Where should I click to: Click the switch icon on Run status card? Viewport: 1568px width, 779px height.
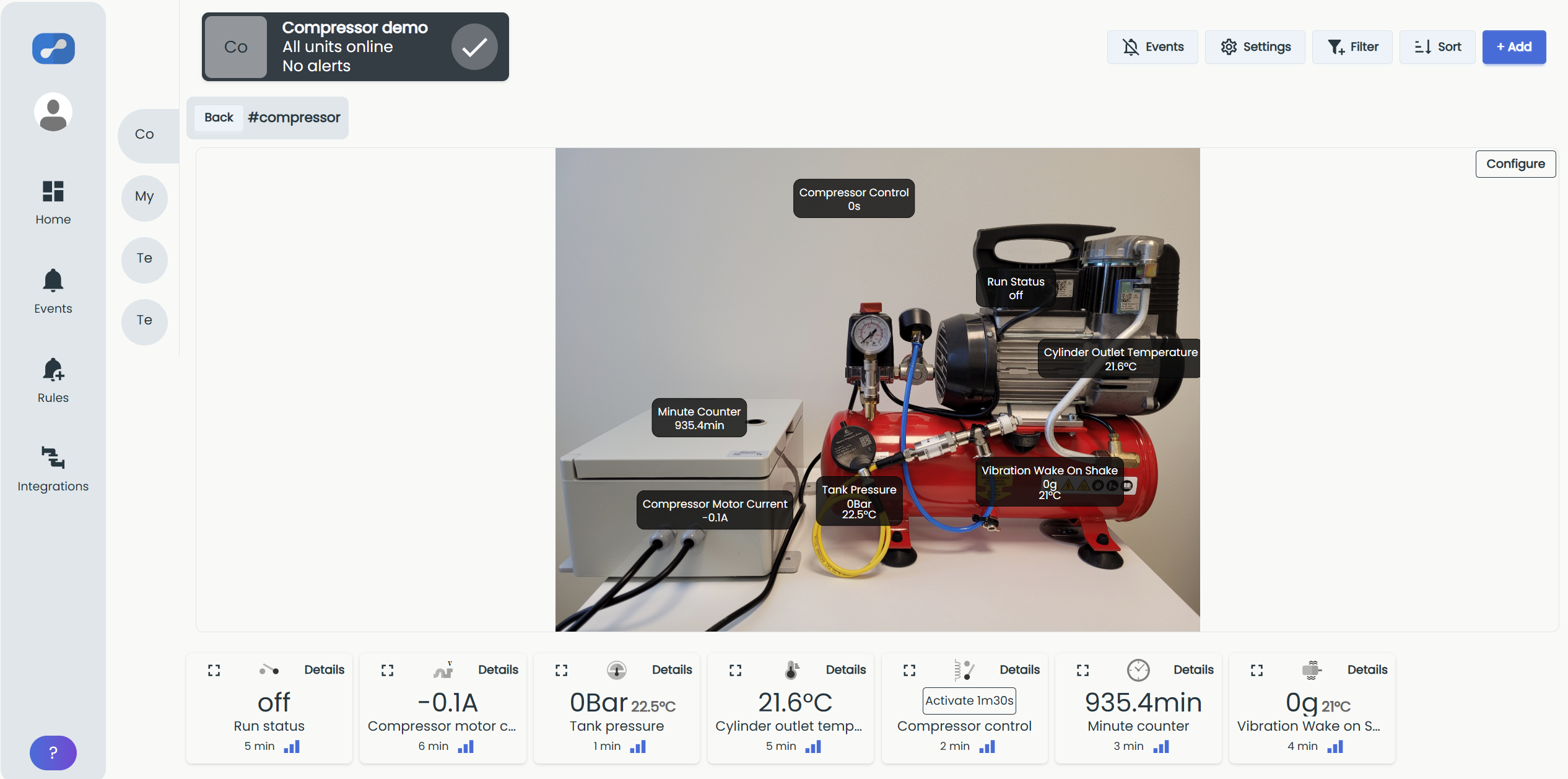click(269, 670)
